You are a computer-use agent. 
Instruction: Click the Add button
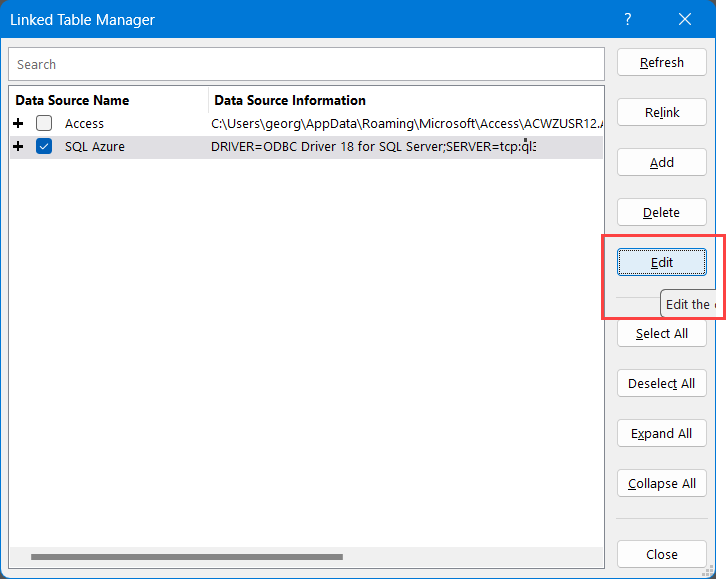[662, 162]
